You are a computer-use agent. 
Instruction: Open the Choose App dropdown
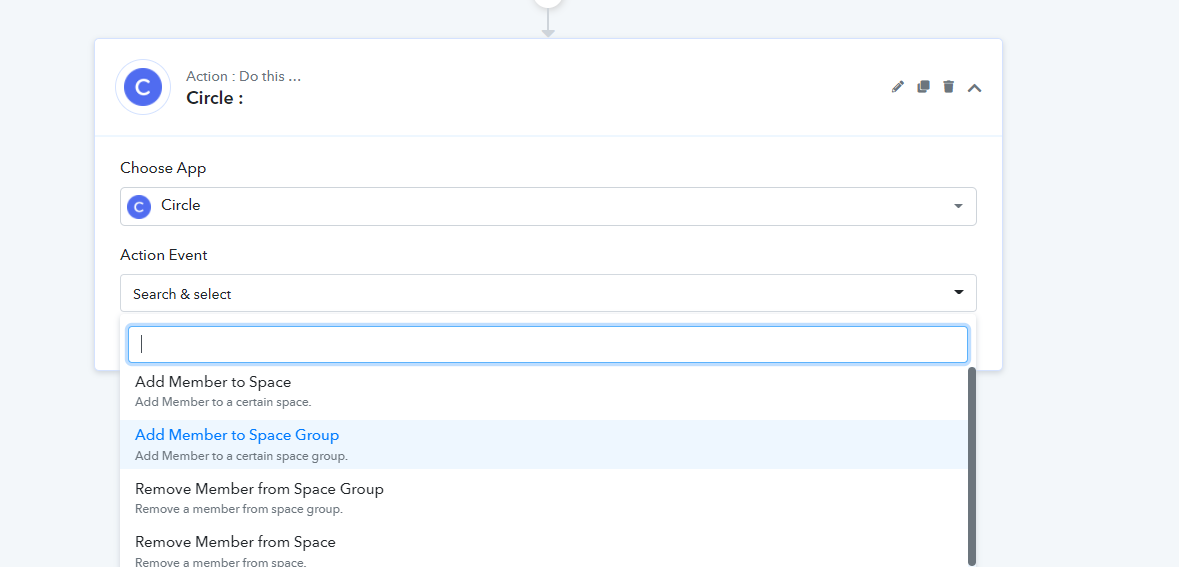[548, 206]
